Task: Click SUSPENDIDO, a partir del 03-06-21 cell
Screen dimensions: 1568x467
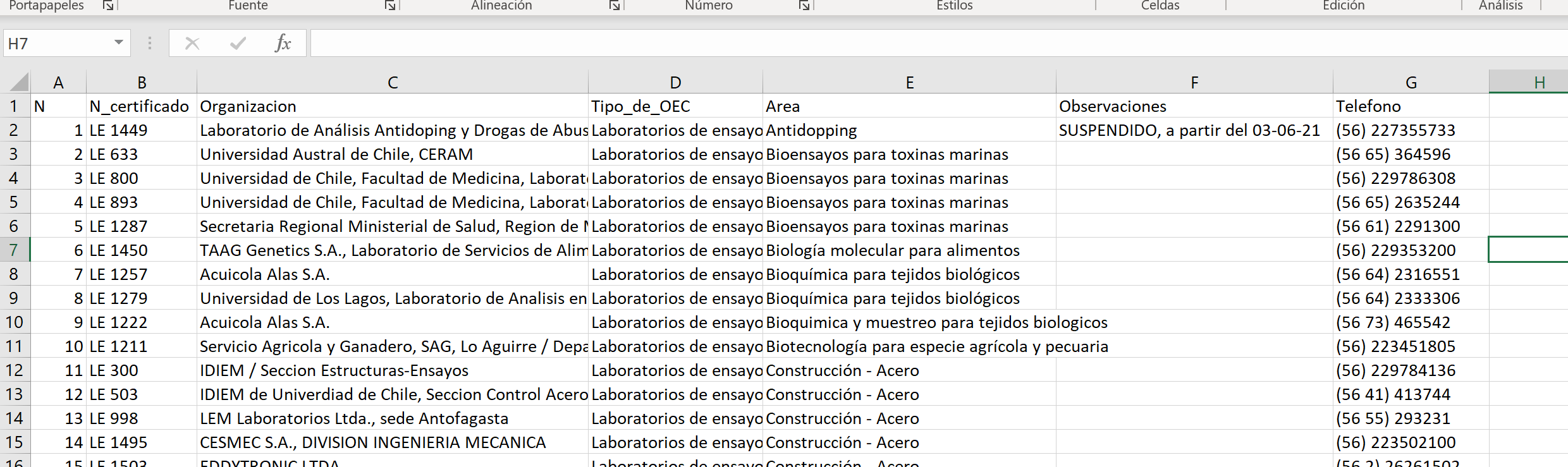Action: point(1194,130)
